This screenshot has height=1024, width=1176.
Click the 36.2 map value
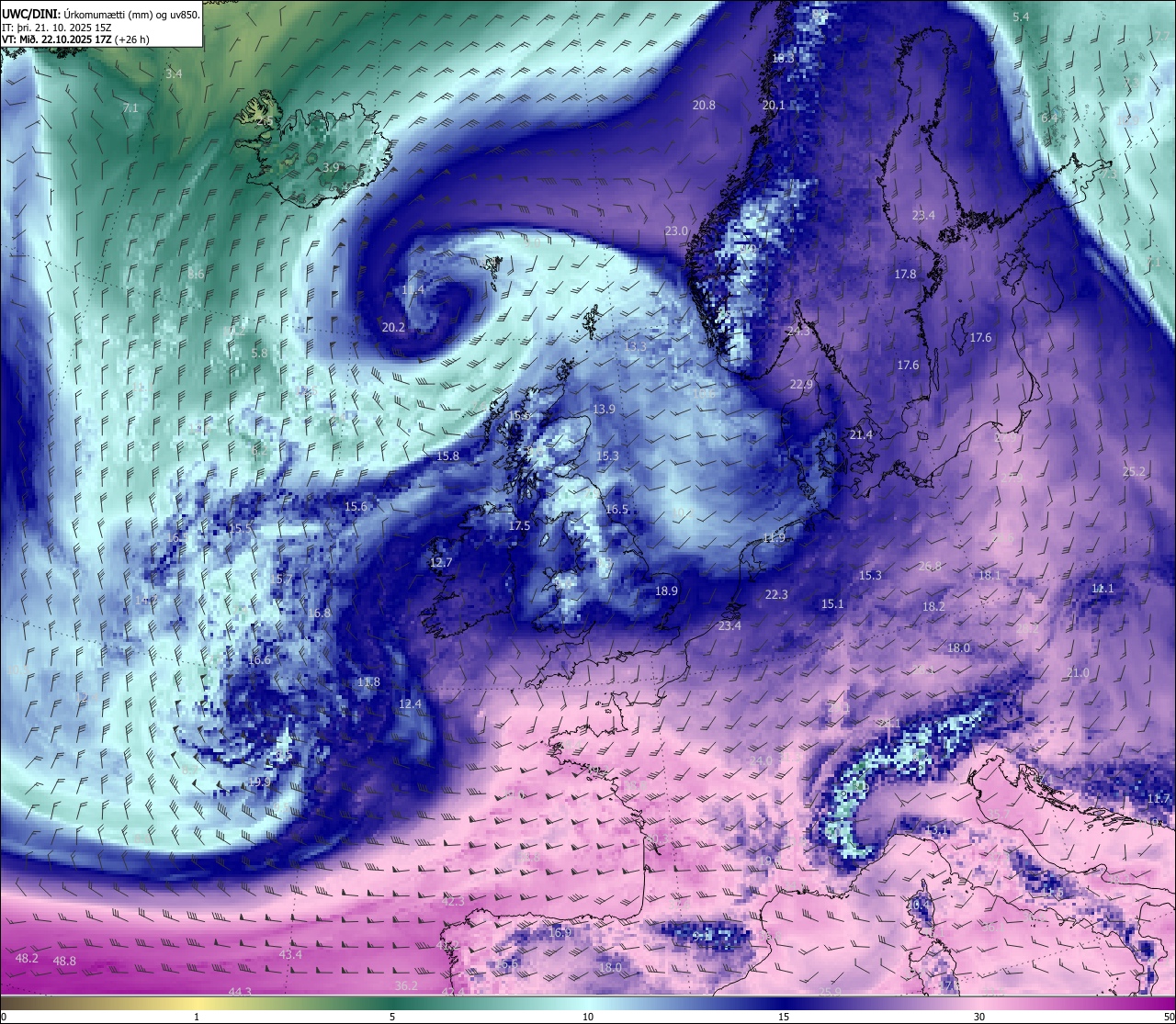click(406, 985)
